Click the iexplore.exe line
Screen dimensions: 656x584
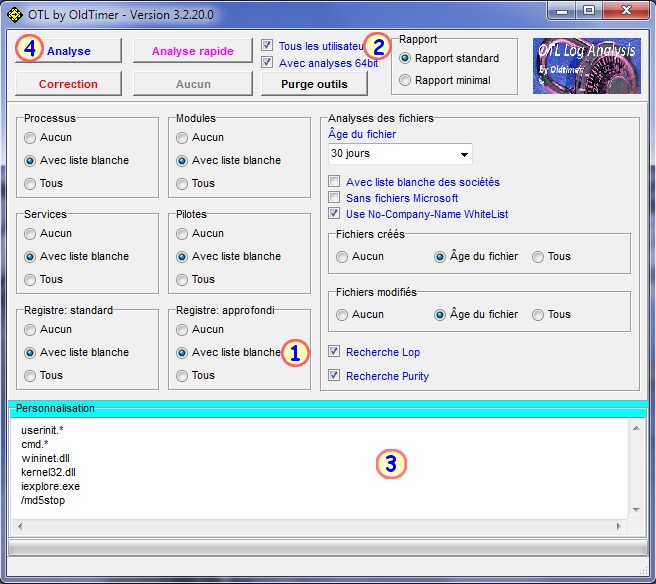point(50,486)
